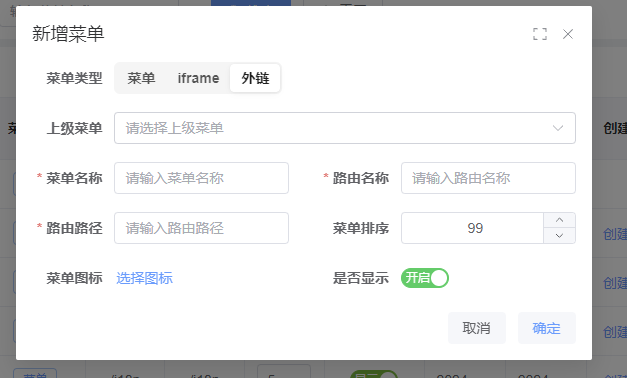Screen dimensions: 627x378
Task: Toggle the 是否显示 switch off
Action: point(425,278)
